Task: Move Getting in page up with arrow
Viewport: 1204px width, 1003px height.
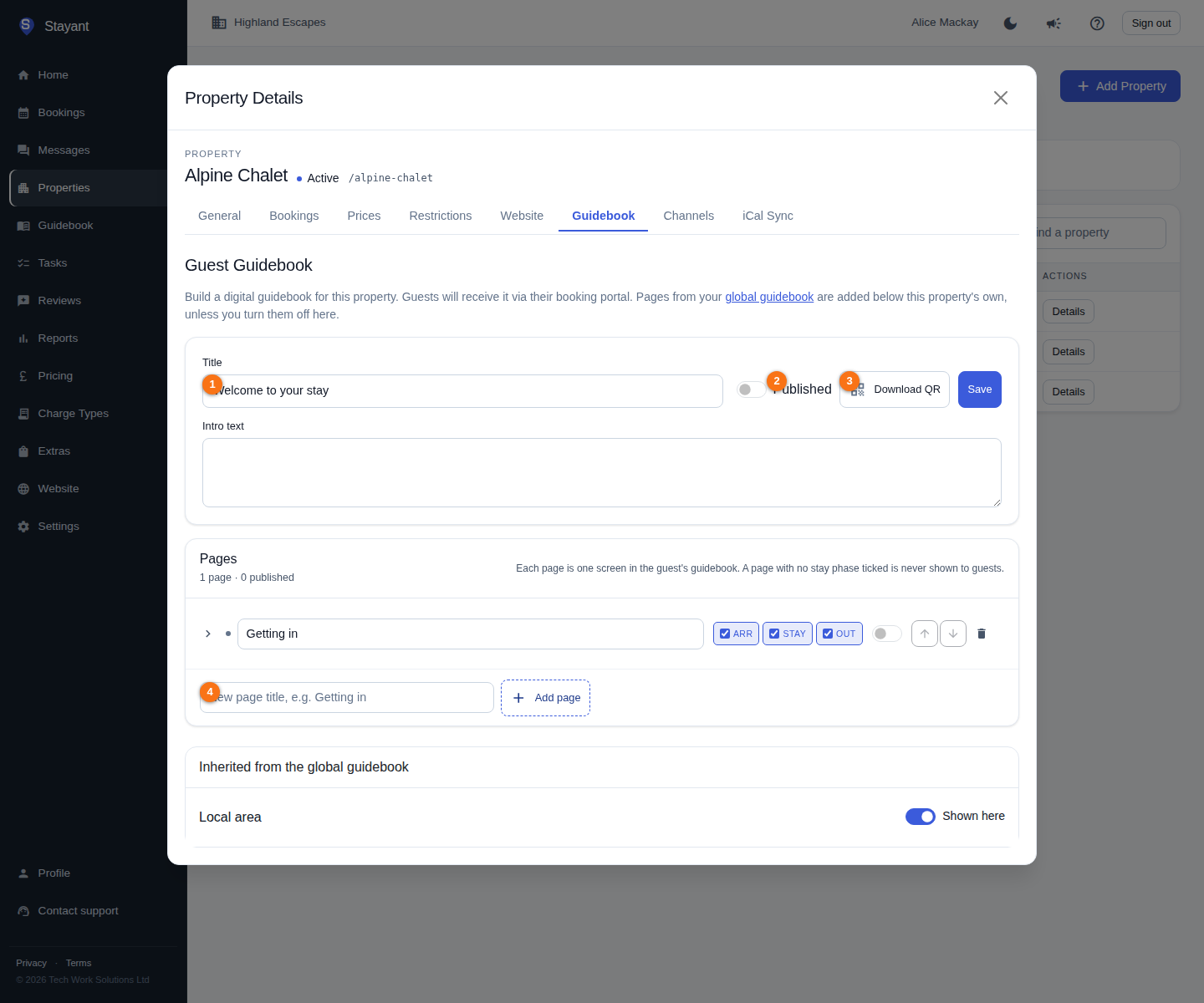Action: point(924,634)
